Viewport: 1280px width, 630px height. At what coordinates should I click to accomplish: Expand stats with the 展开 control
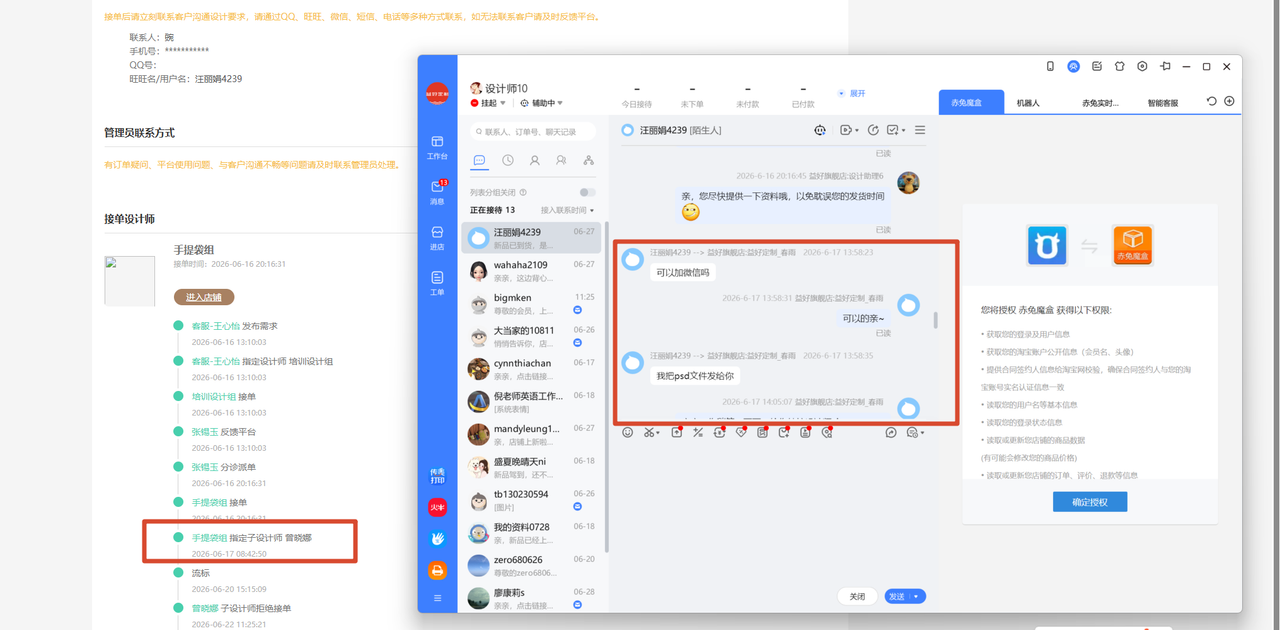point(852,93)
